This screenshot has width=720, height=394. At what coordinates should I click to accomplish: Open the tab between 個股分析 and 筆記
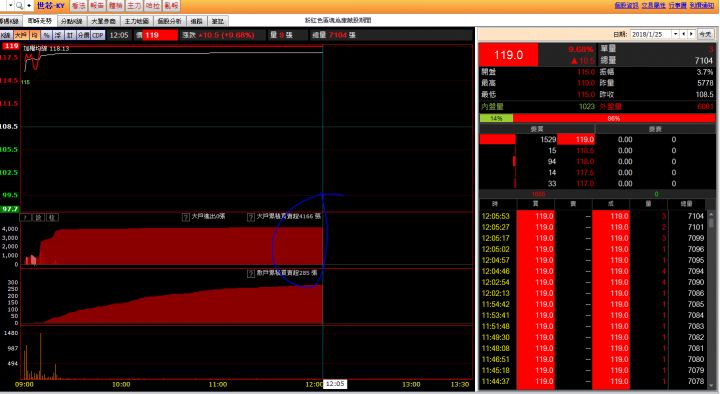[x=197, y=21]
